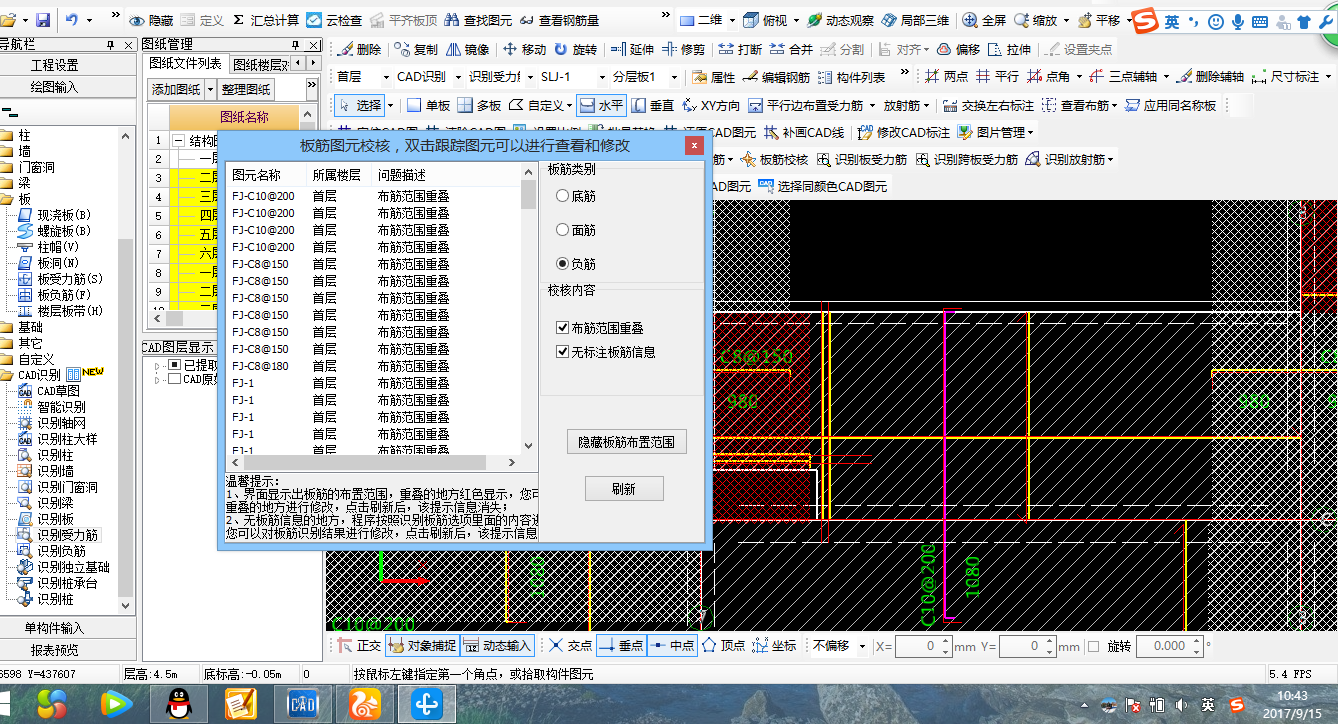Image resolution: width=1338 pixels, height=724 pixels.
Task: Select the 打断 break tool
Action: pos(739,49)
